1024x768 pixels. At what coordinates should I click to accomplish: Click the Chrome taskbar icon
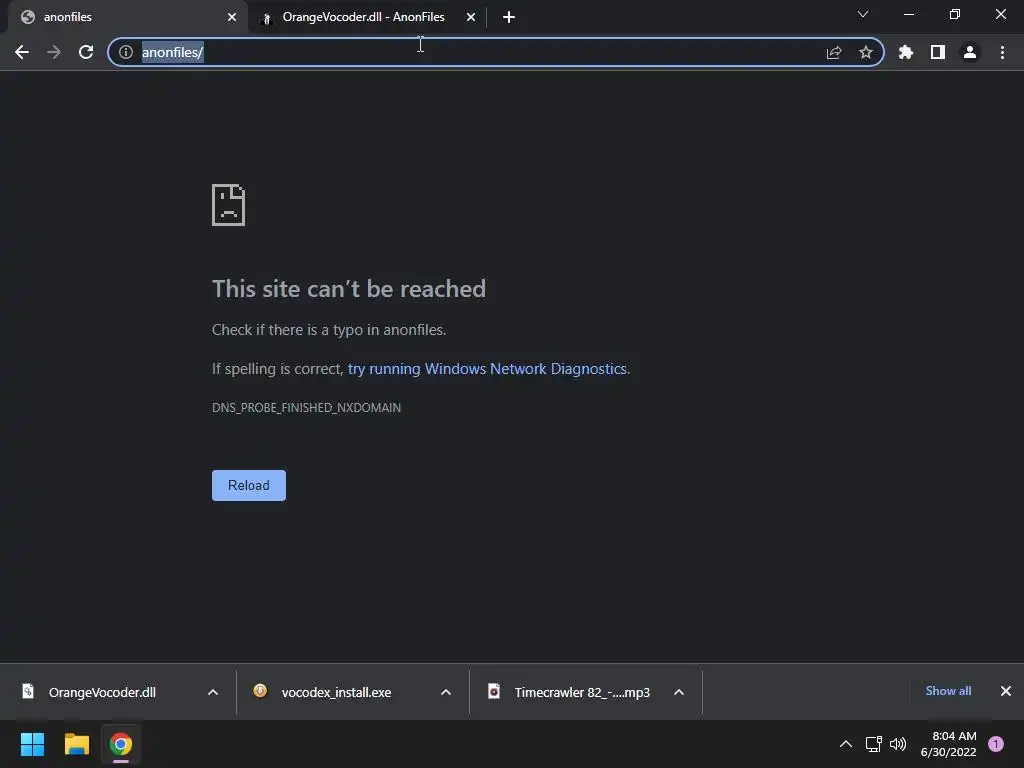[121, 744]
